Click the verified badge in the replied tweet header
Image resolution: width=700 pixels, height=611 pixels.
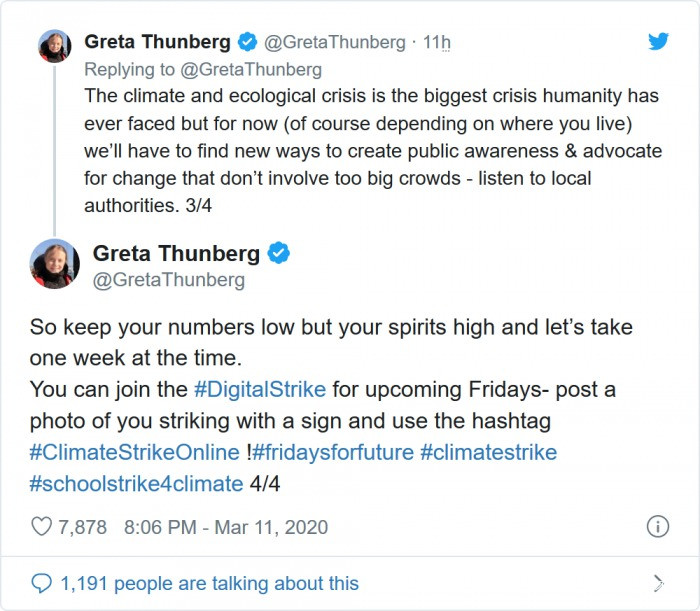tap(246, 42)
